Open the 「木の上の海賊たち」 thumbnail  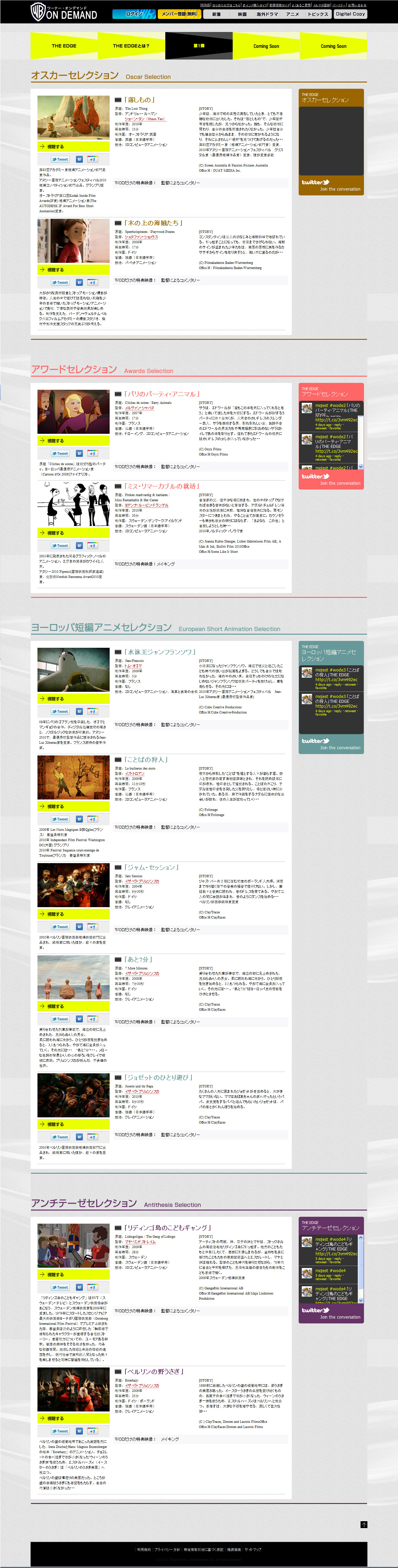(x=73, y=240)
